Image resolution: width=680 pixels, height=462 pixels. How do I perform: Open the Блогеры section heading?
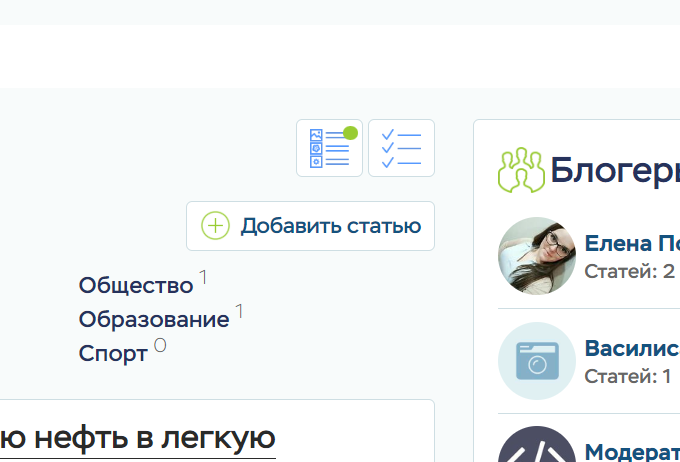[614, 171]
